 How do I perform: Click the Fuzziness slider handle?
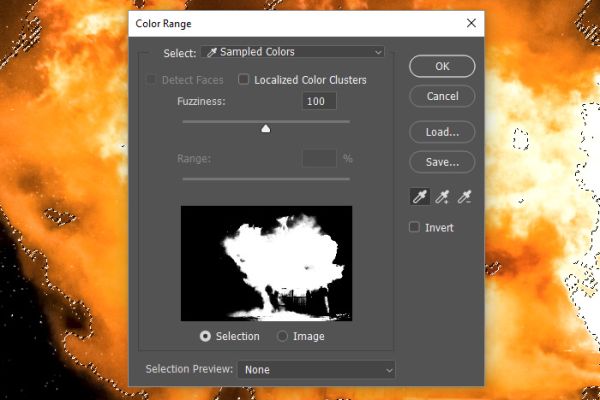[x=266, y=129]
